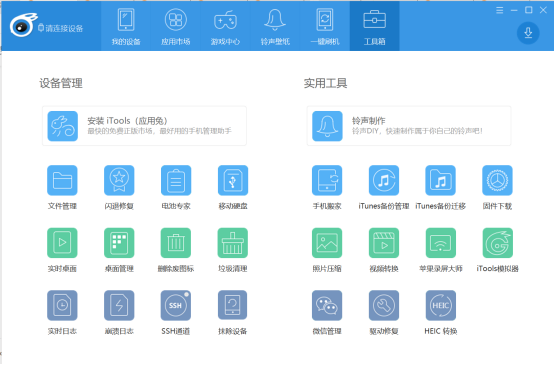
Task: Click the 安装 iTools (应用兔) card
Action: click(x=144, y=126)
